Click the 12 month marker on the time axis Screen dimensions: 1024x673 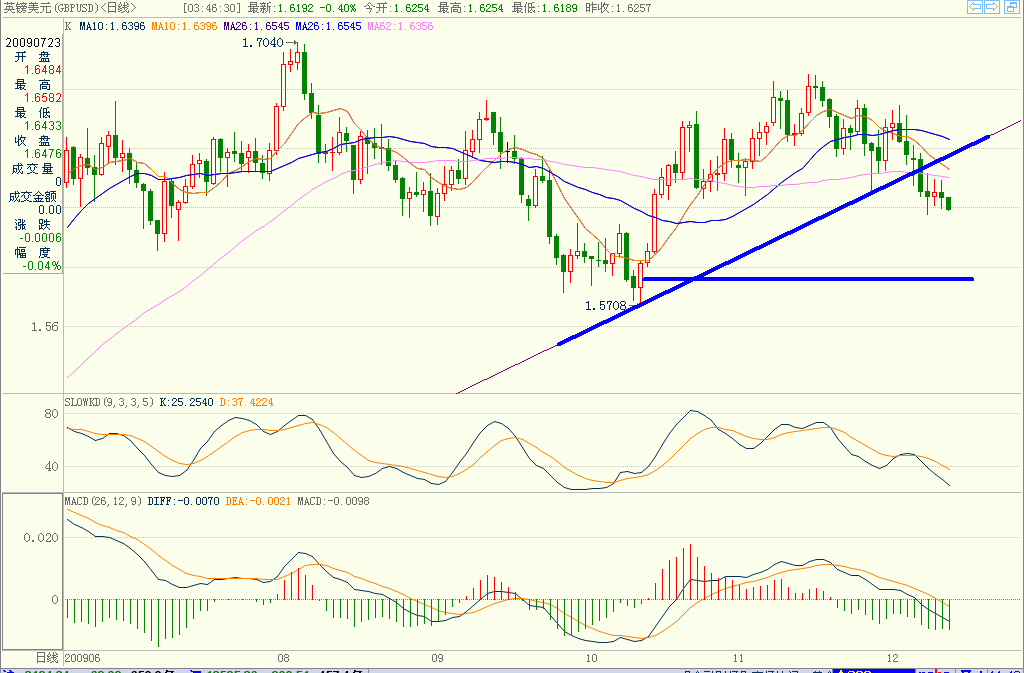coord(893,658)
